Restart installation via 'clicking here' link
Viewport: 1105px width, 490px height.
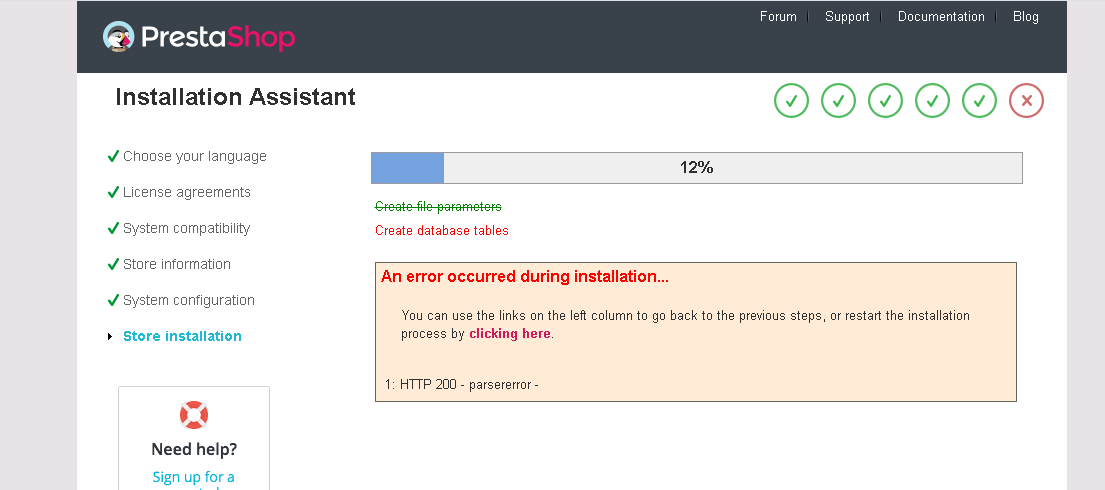click(x=509, y=334)
